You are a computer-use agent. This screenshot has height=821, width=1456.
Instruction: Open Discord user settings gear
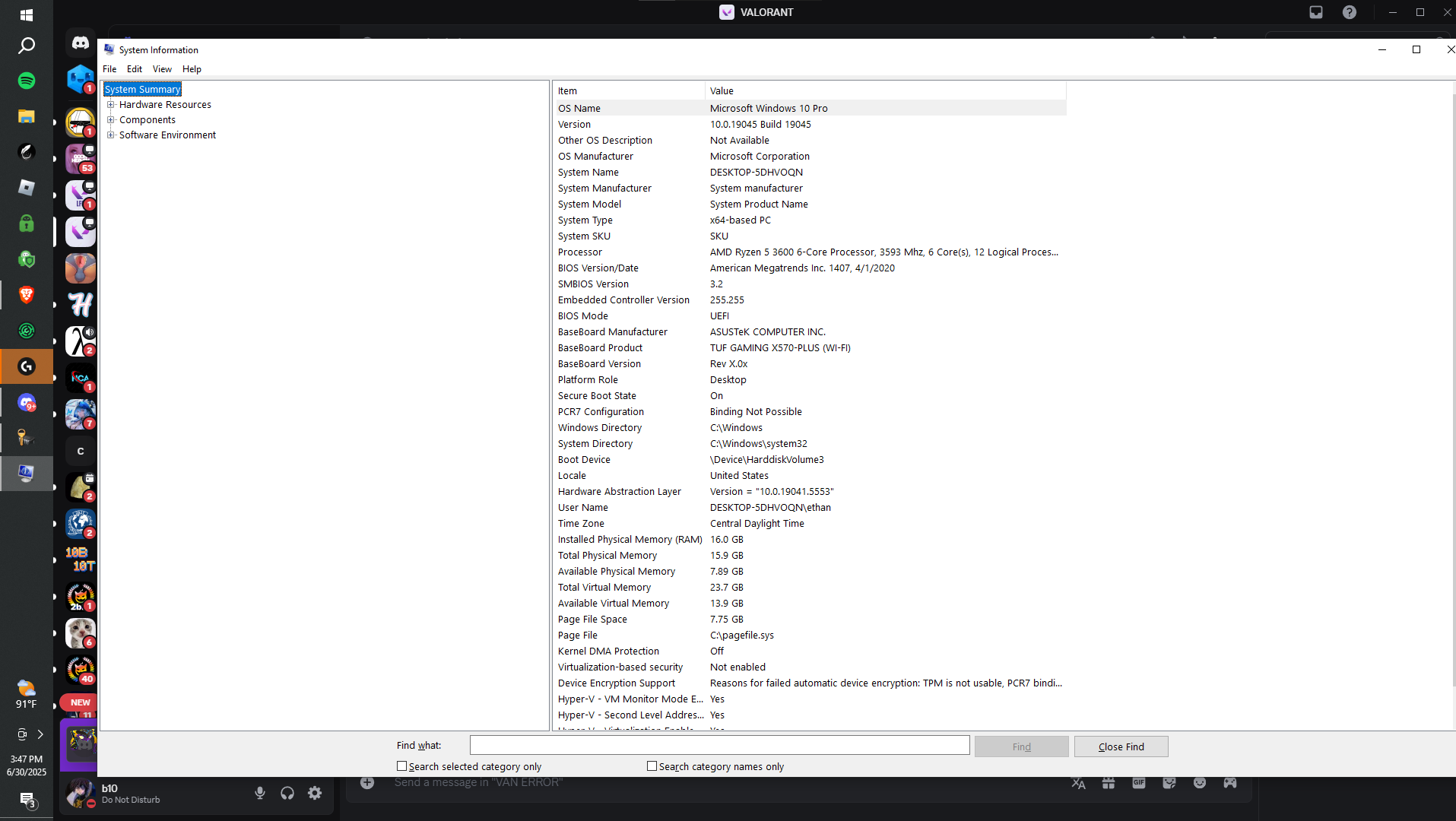[315, 794]
